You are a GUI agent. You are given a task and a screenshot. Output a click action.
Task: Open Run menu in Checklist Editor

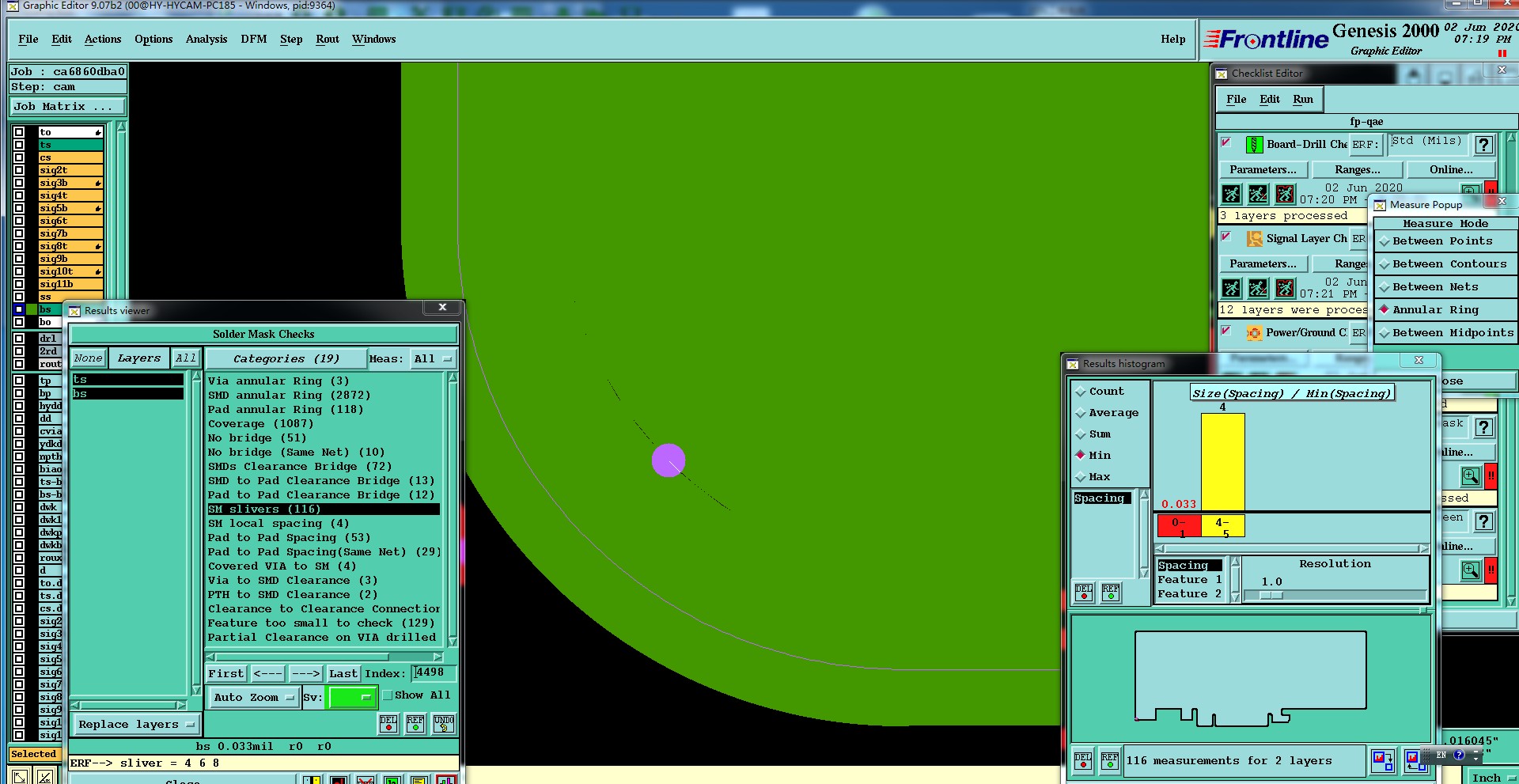point(1303,100)
